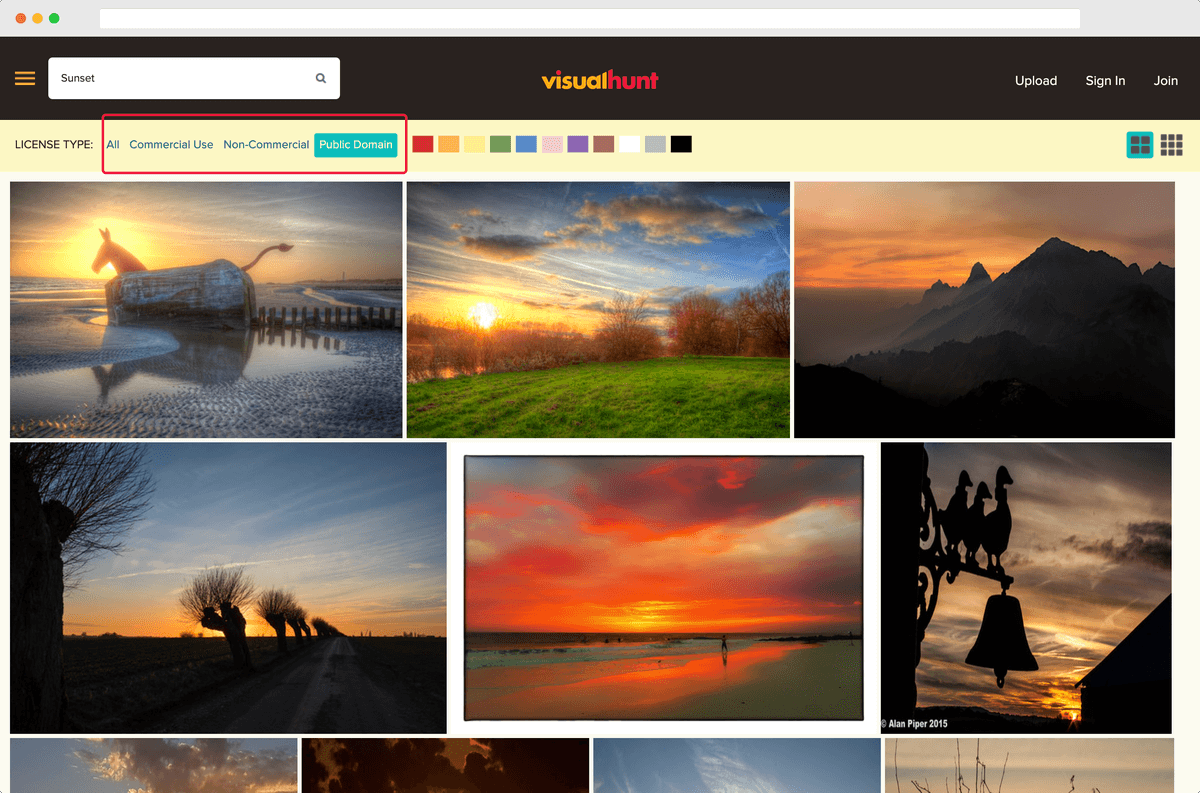Filter by Commercial Use license
This screenshot has width=1200, height=793.
click(x=171, y=145)
